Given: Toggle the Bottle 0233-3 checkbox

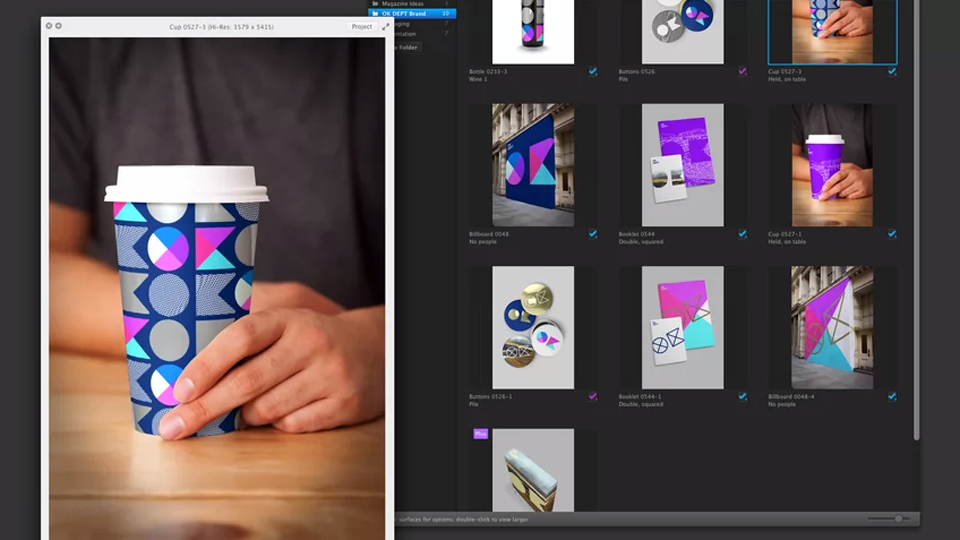Looking at the screenshot, I should (x=593, y=72).
